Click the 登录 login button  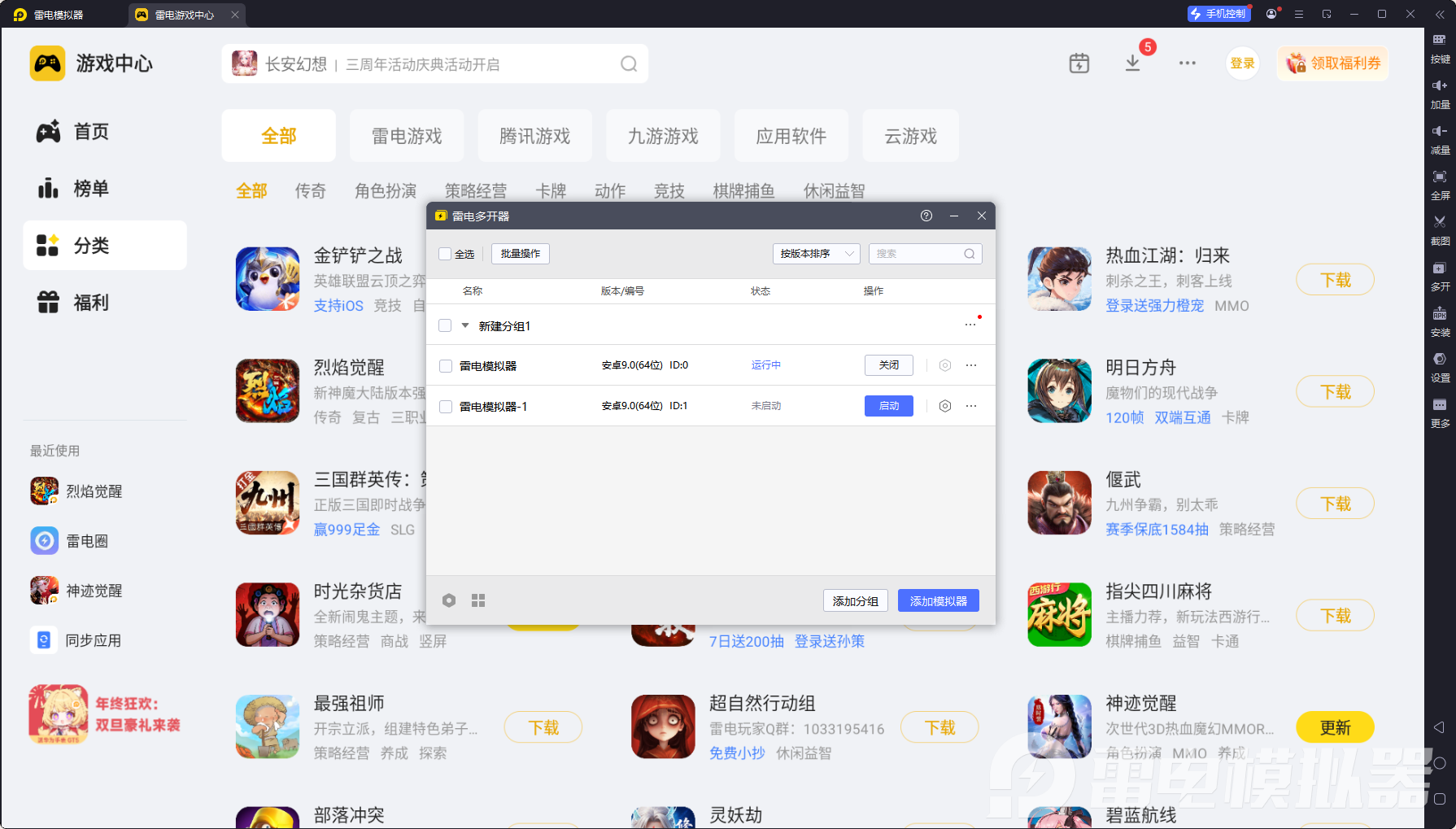1242,63
